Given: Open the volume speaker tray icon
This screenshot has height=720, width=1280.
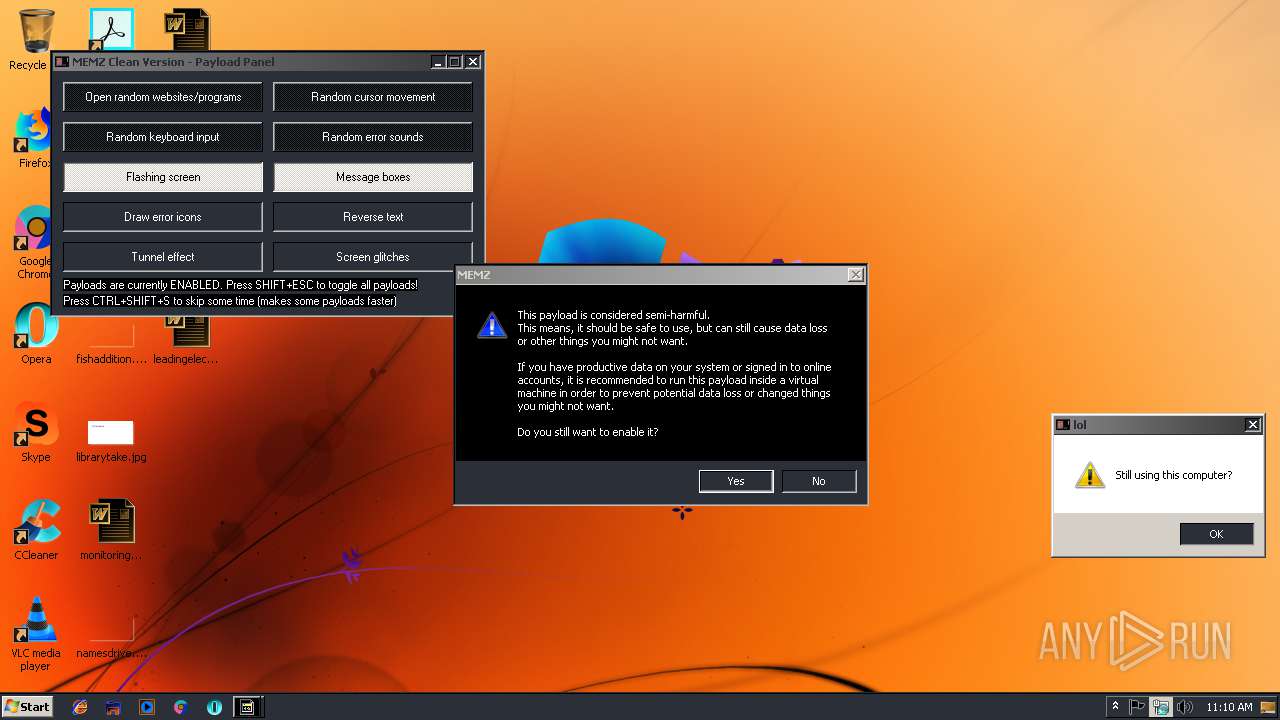Looking at the screenshot, I should 1185,707.
